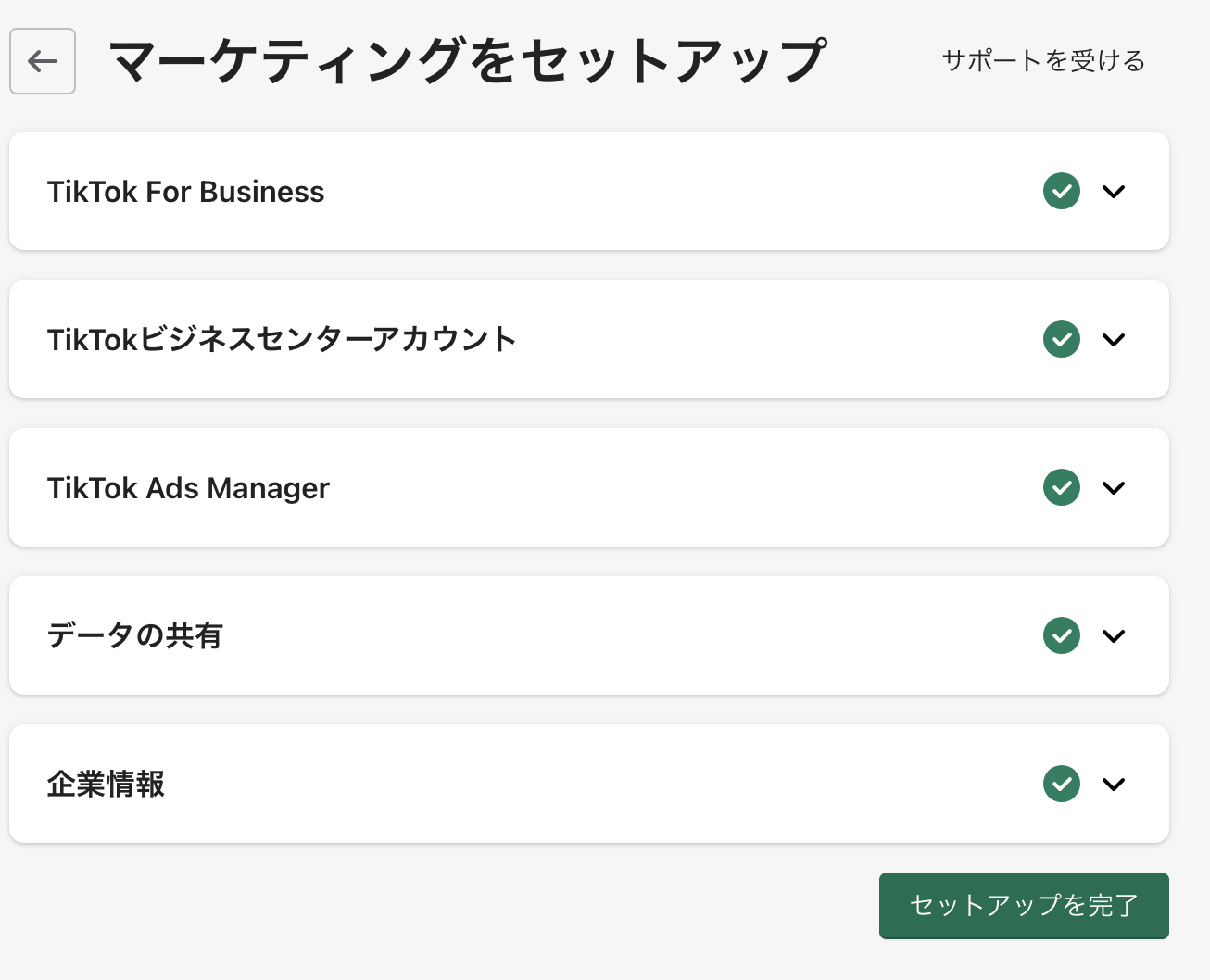Finish with the セットアップを完了 button

coord(1024,905)
